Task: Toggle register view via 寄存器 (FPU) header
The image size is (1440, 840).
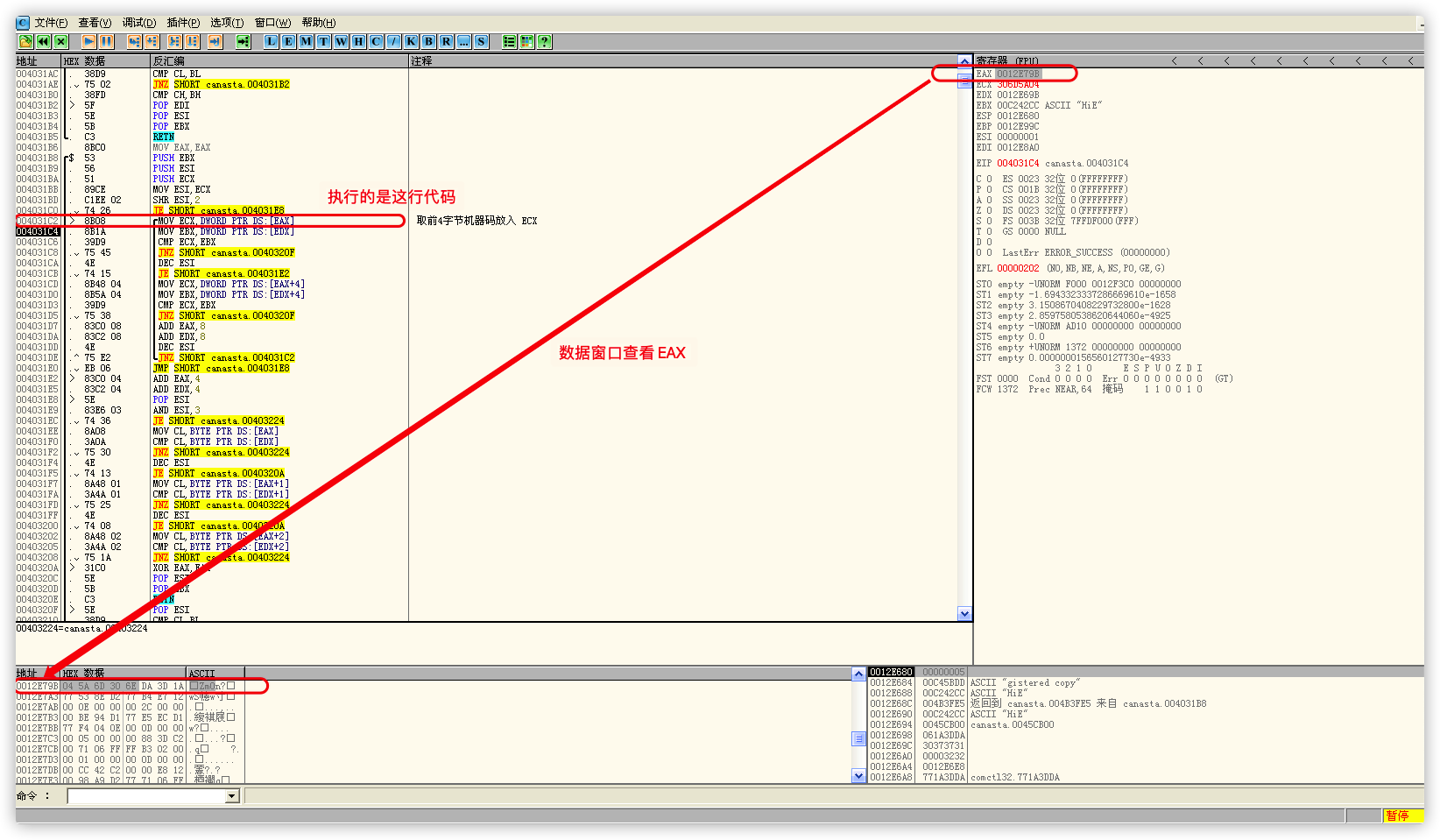Action: point(1007,61)
